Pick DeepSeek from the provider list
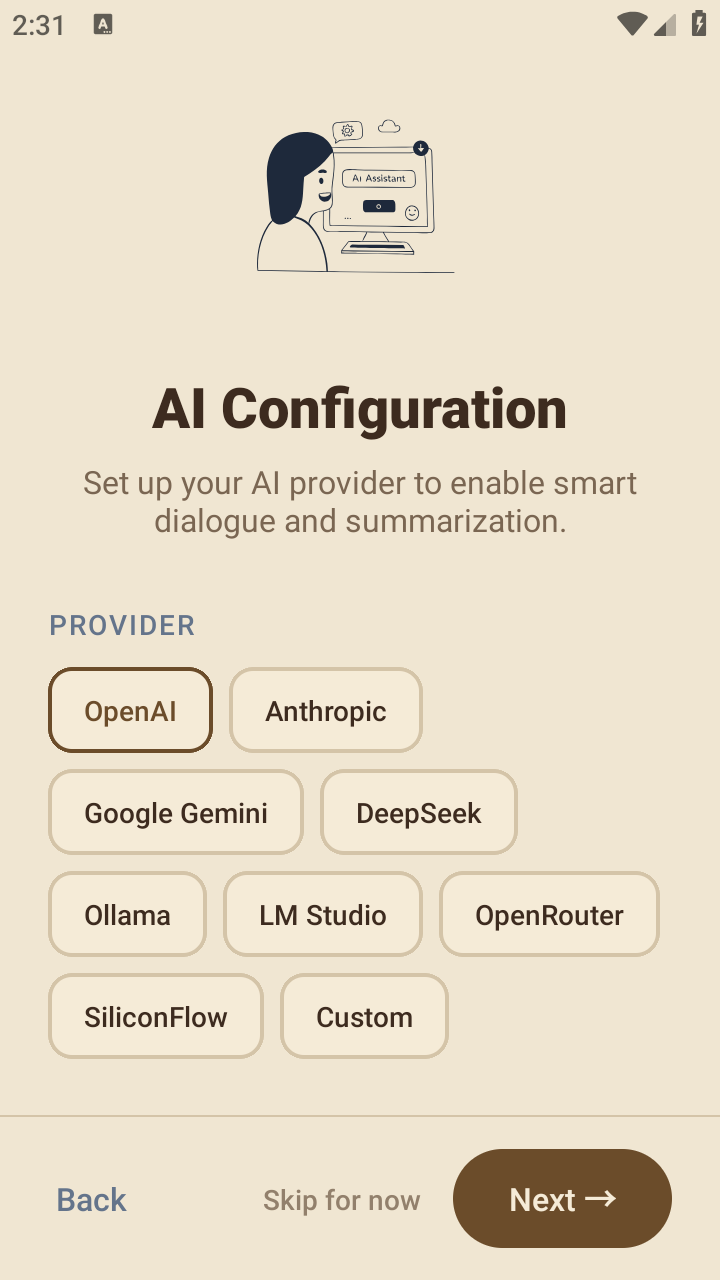Viewport: 720px width, 1280px height. coord(419,812)
